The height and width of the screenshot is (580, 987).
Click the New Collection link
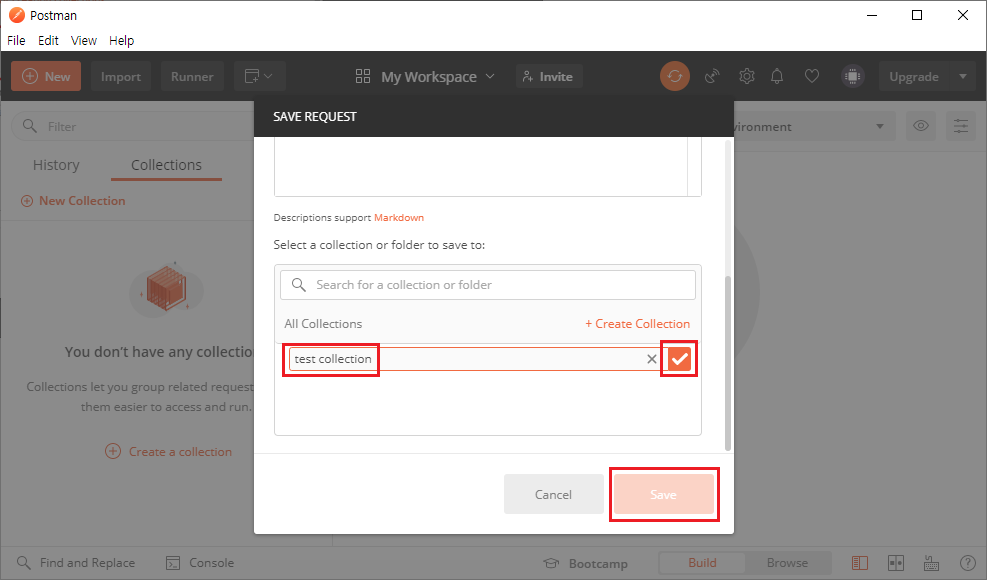point(74,201)
